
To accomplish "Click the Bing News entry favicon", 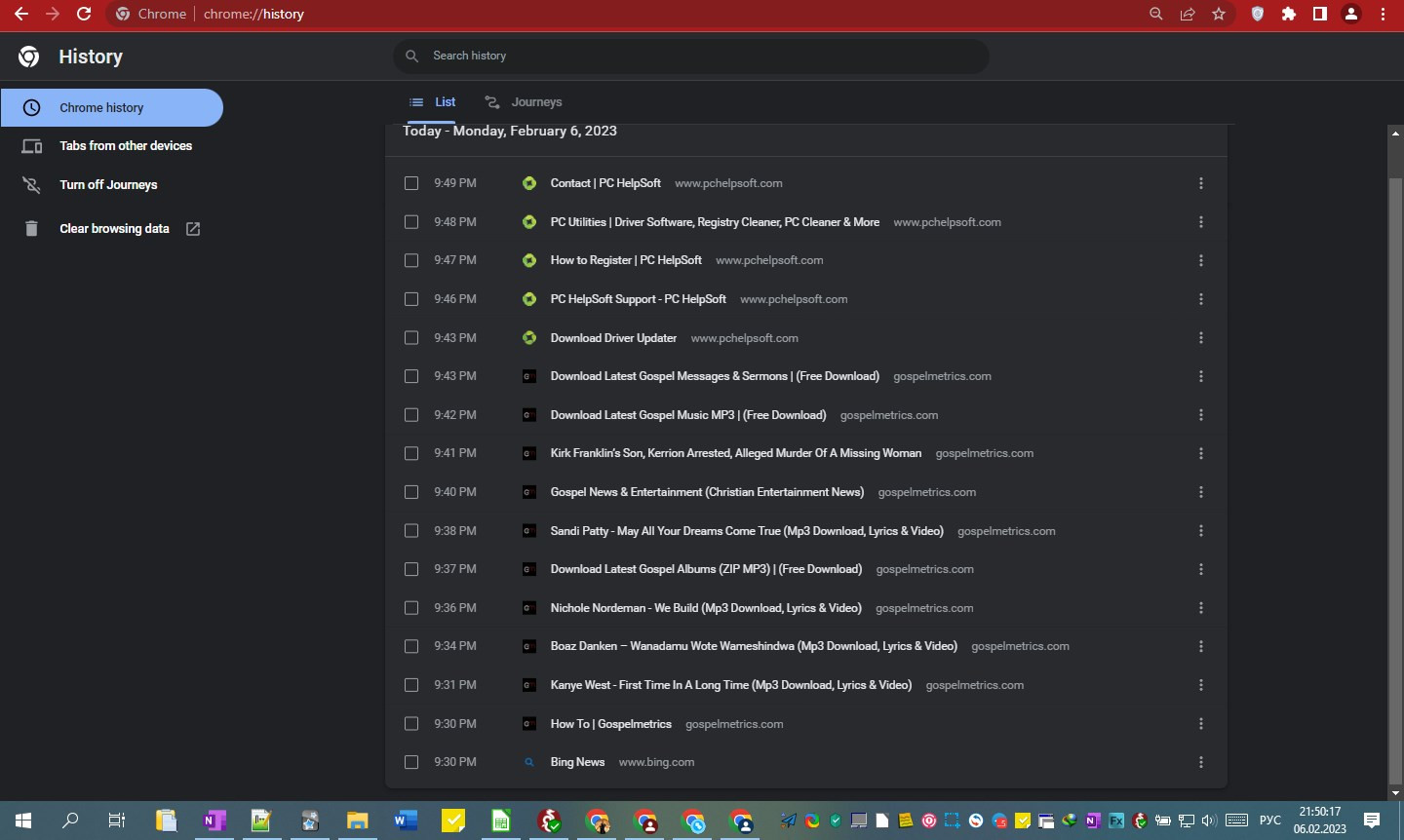I will (x=529, y=762).
